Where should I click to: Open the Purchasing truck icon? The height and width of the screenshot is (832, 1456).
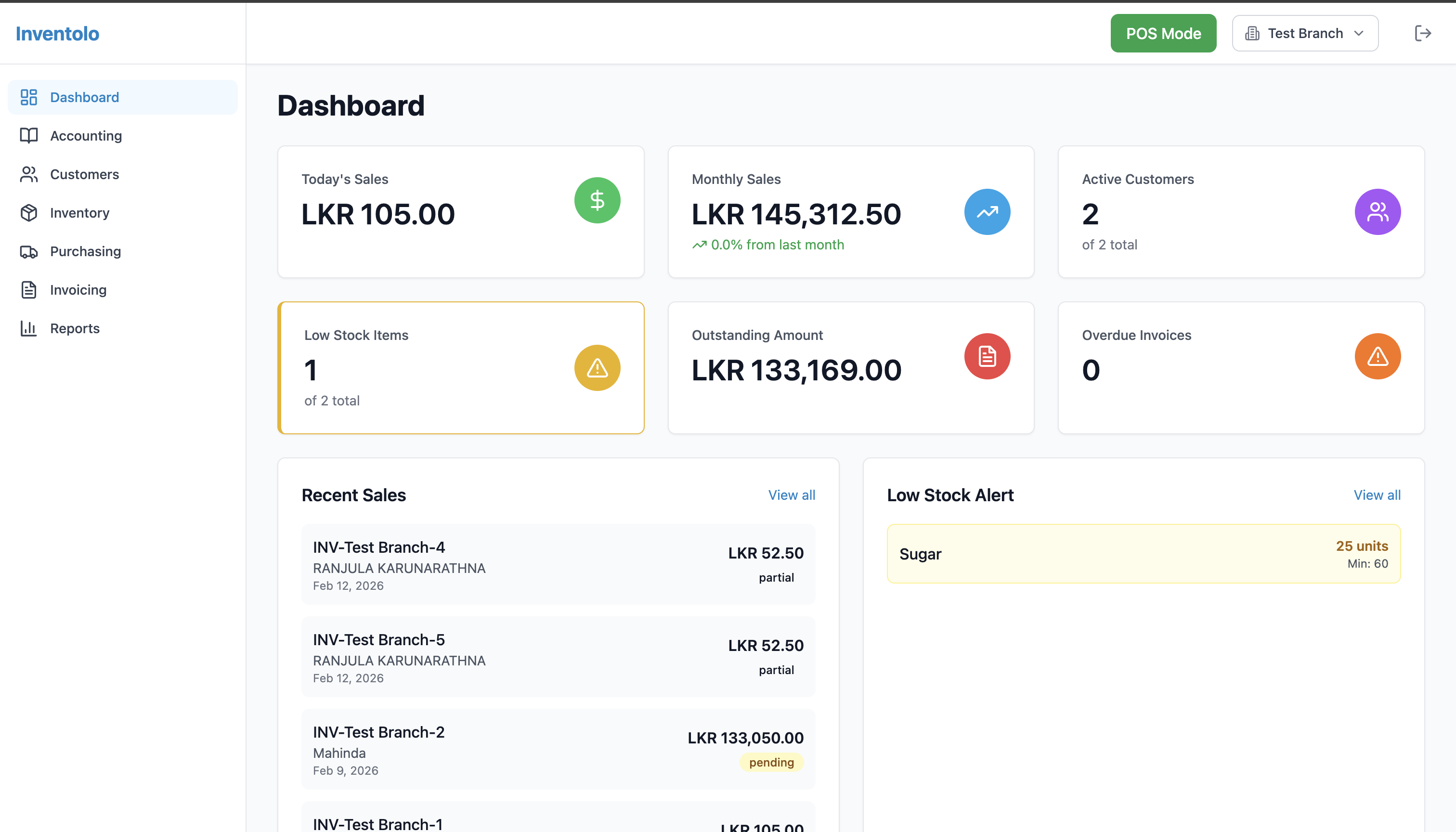28,251
